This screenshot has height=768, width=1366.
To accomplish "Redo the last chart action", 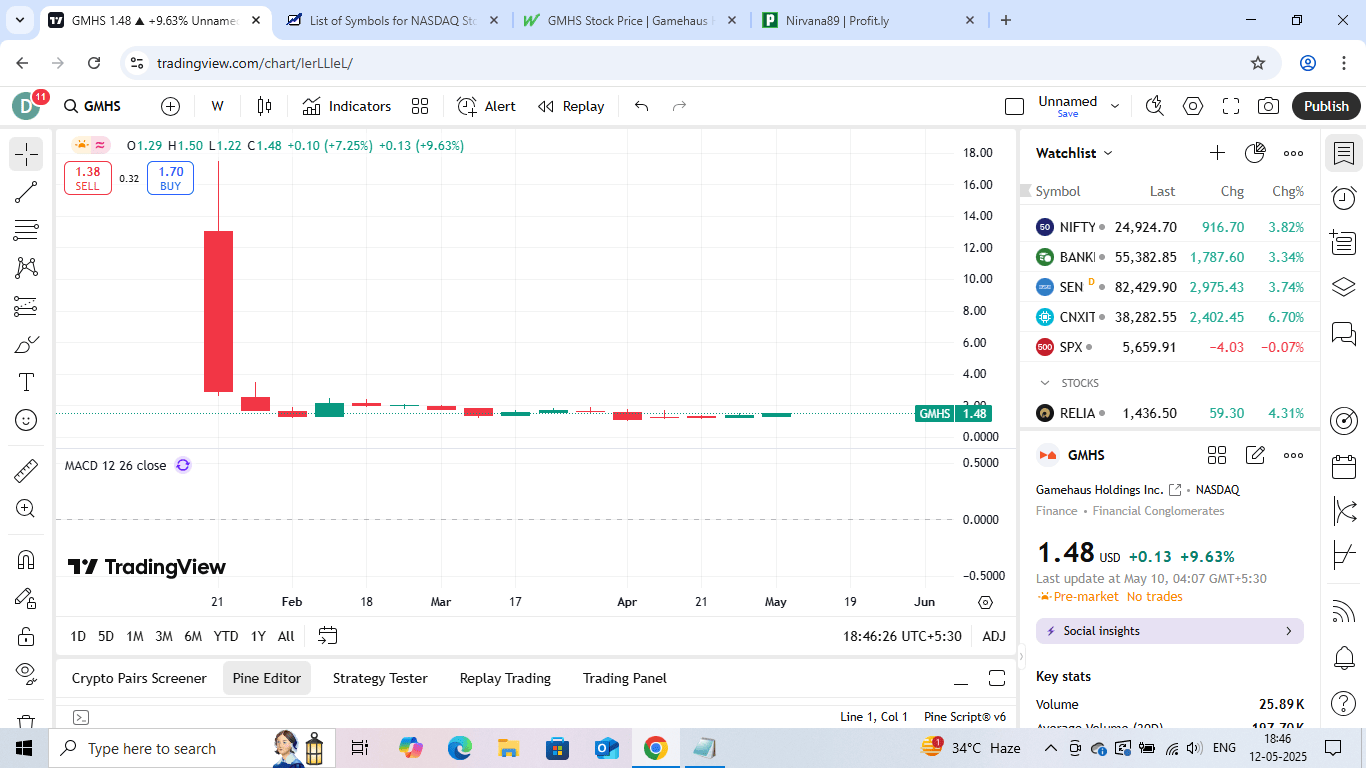I will [679, 106].
